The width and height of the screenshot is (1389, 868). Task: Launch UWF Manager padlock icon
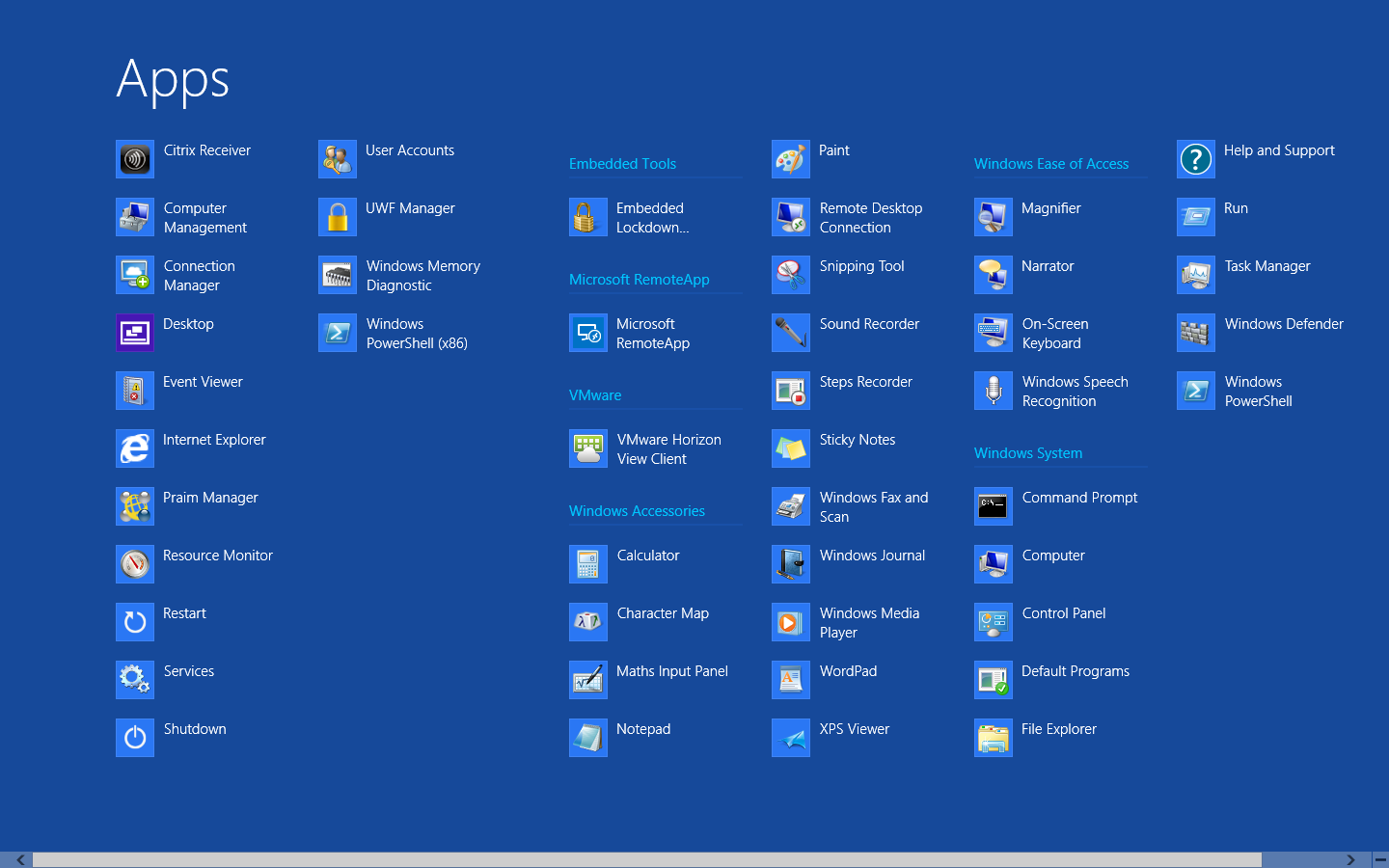338,217
